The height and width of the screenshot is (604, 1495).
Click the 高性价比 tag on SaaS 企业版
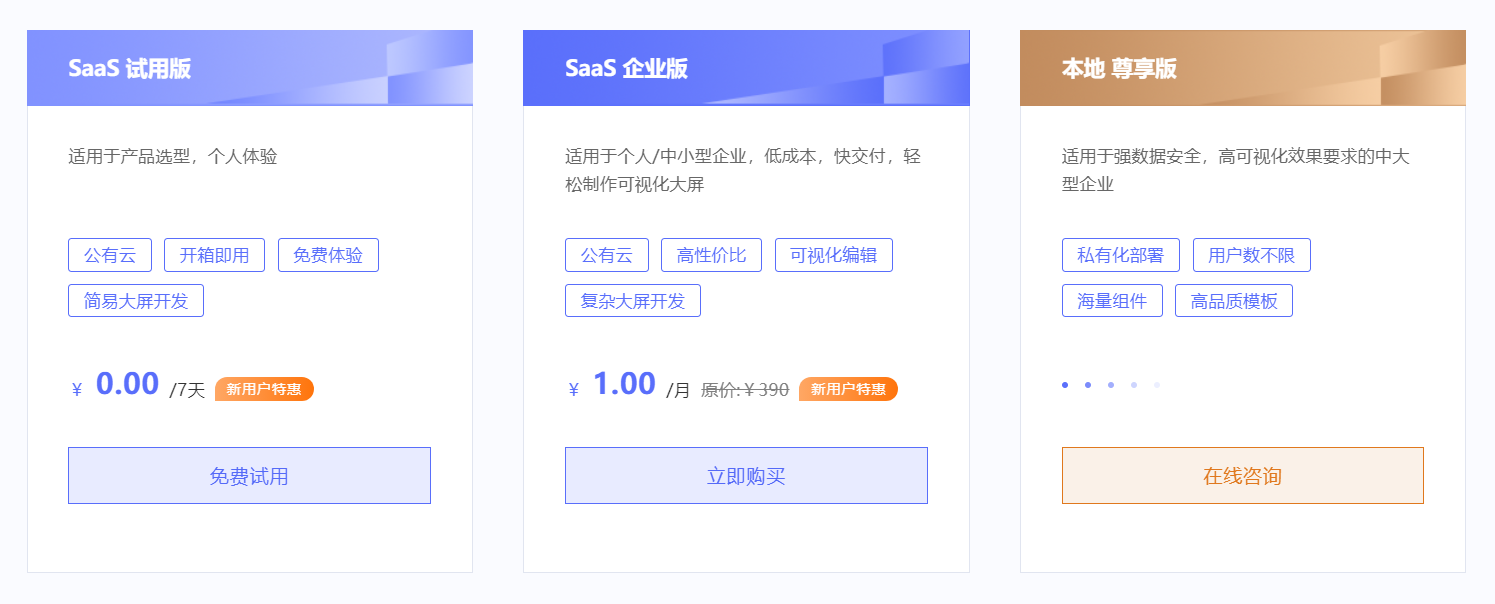click(x=711, y=255)
